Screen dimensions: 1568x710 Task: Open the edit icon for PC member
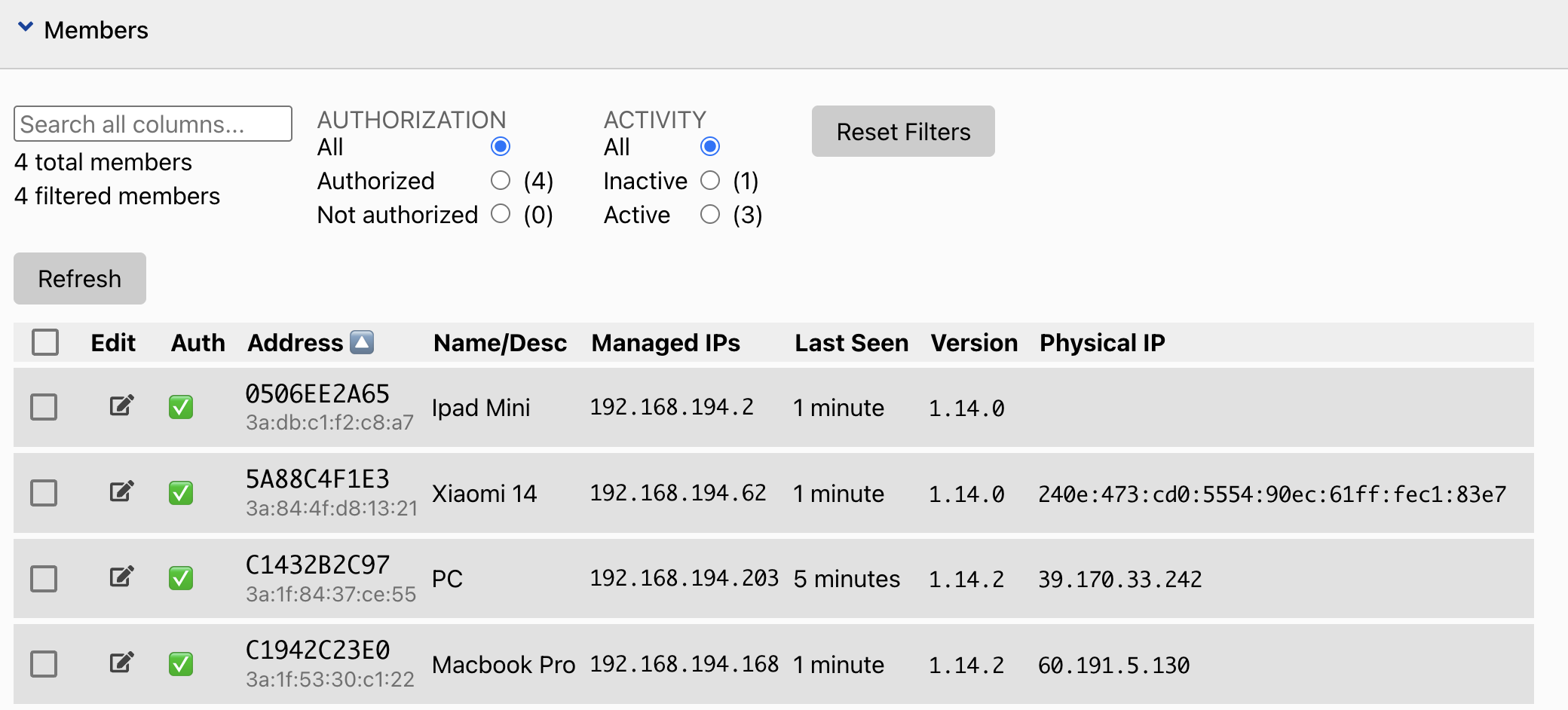[121, 577]
